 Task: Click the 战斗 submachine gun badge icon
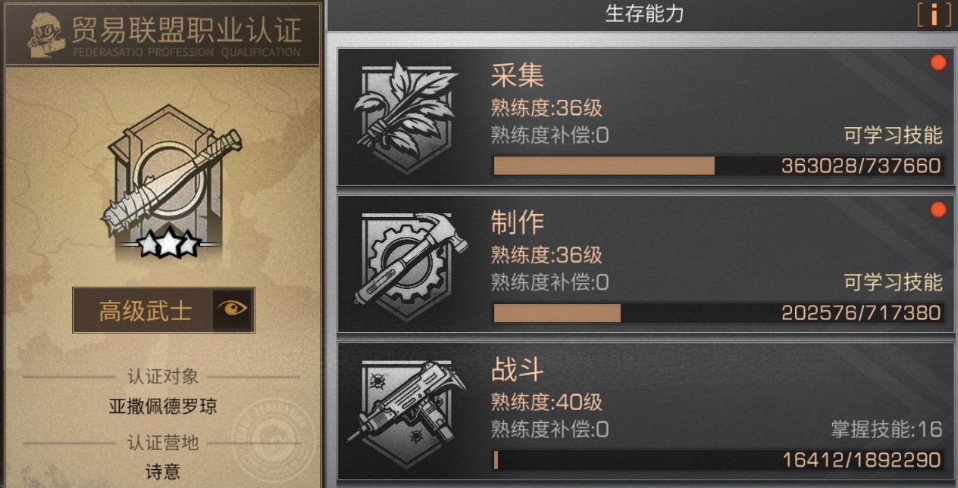click(406, 401)
